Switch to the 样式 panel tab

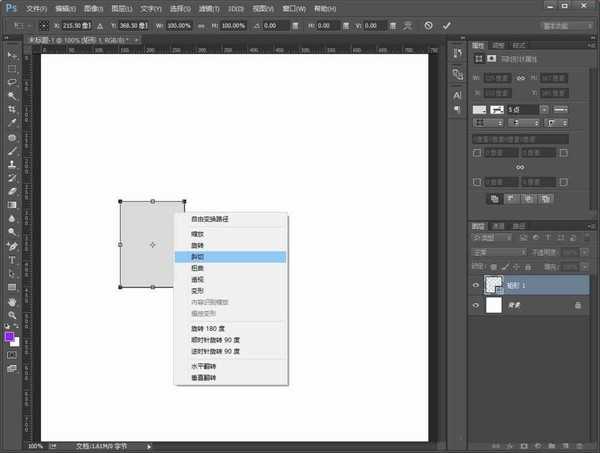pos(518,46)
